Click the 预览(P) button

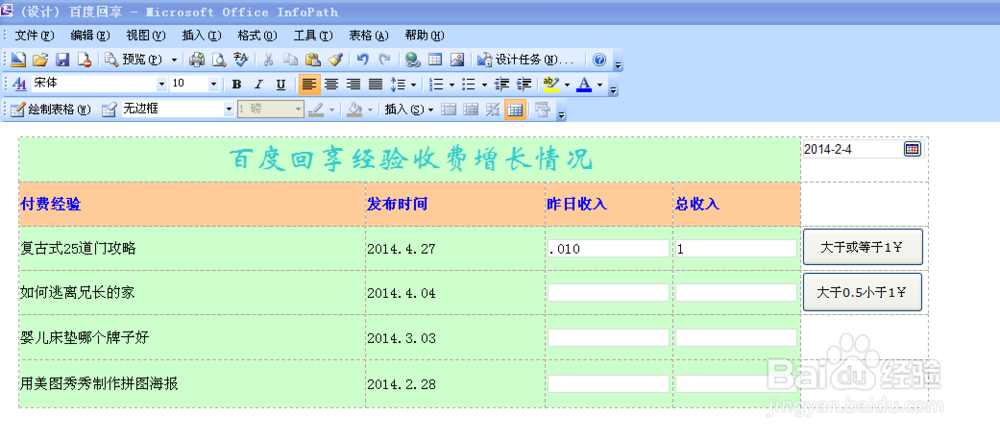[x=134, y=60]
